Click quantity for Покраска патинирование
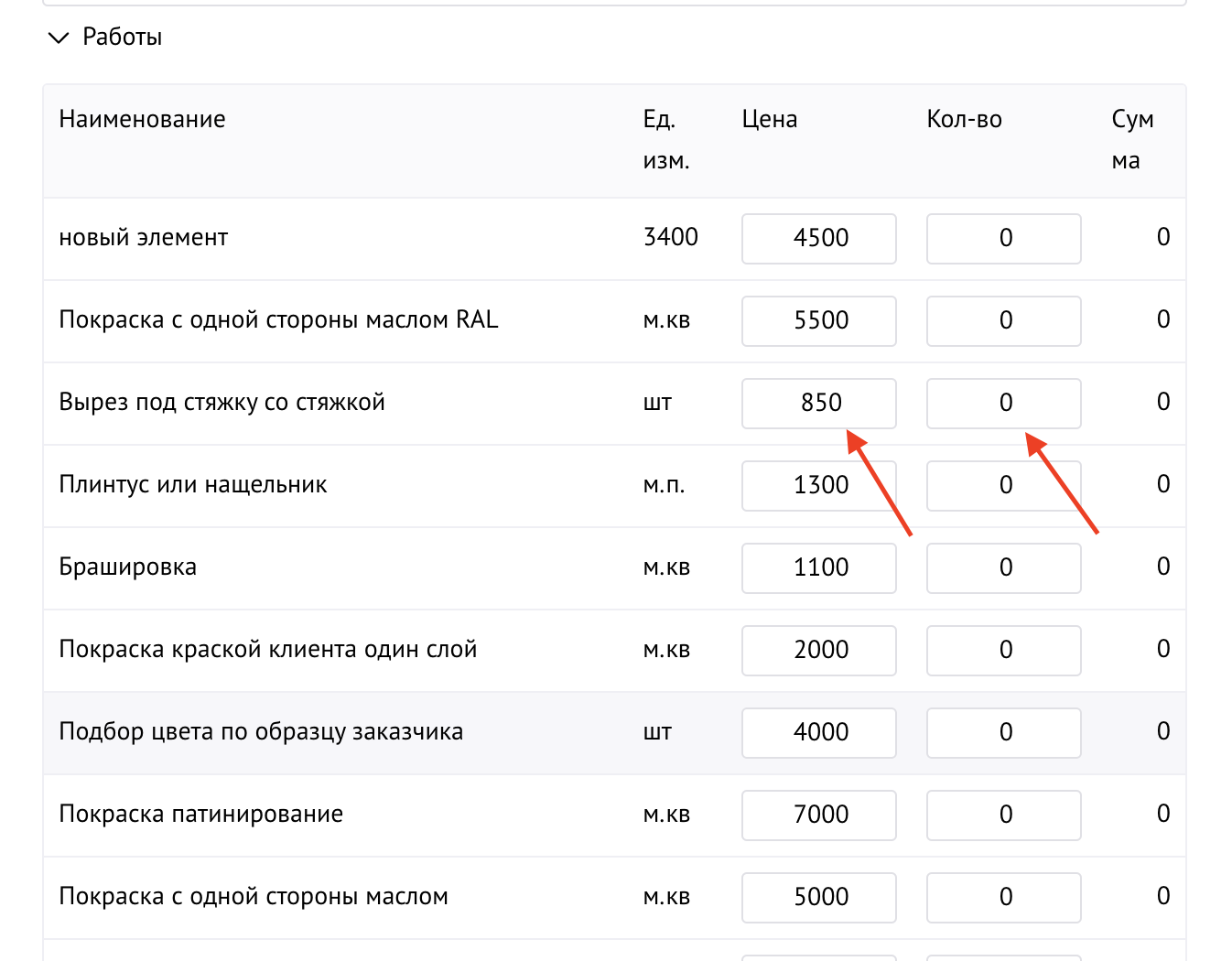The width and height of the screenshot is (1232, 961). tap(1003, 815)
